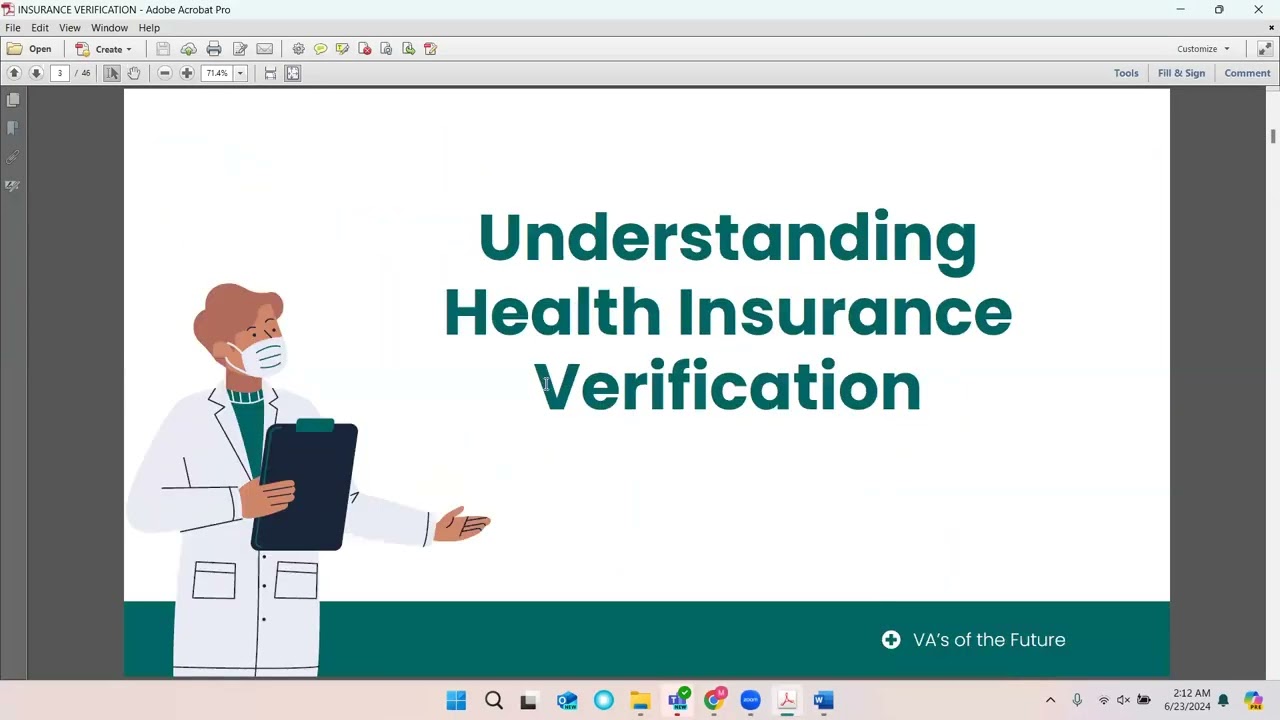Show Bookmarks panel in sidebar
This screenshot has height=720, width=1280.
click(x=13, y=128)
